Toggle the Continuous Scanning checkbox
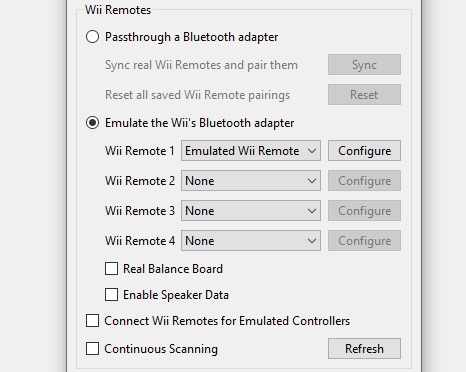The image size is (466, 372). 92,349
